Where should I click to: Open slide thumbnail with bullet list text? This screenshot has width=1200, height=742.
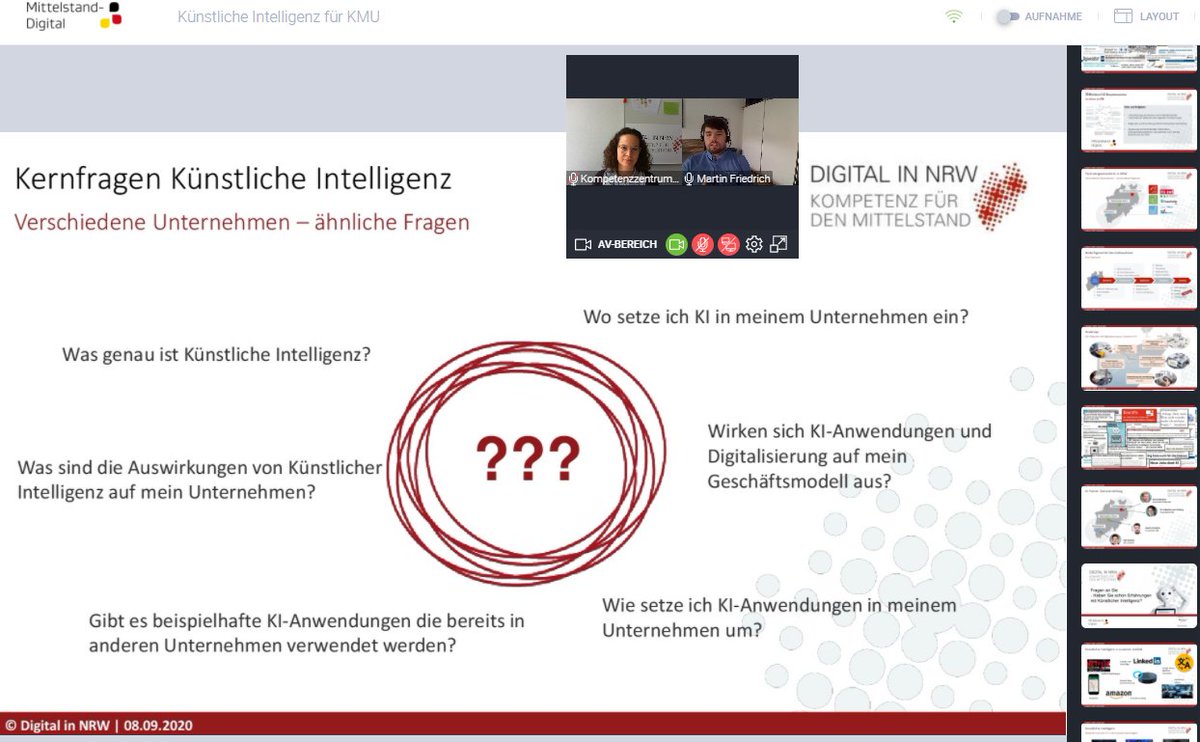click(x=1139, y=120)
